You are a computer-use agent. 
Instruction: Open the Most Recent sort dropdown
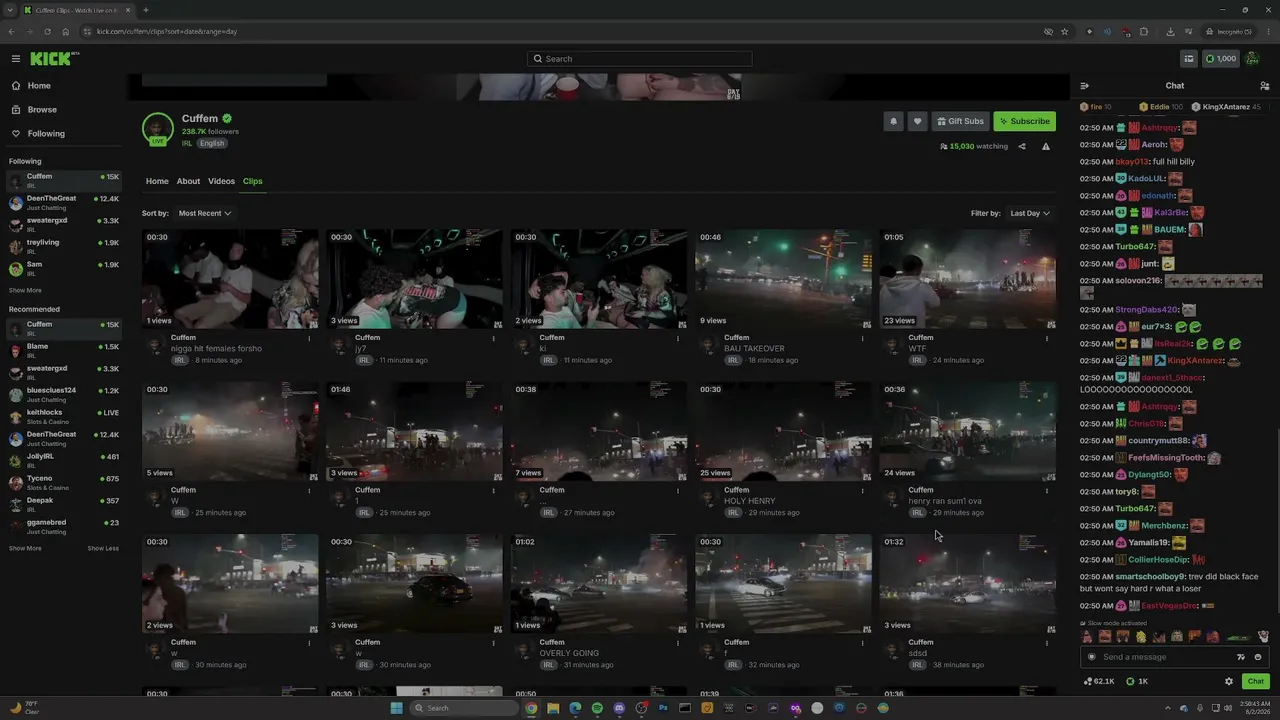(204, 213)
